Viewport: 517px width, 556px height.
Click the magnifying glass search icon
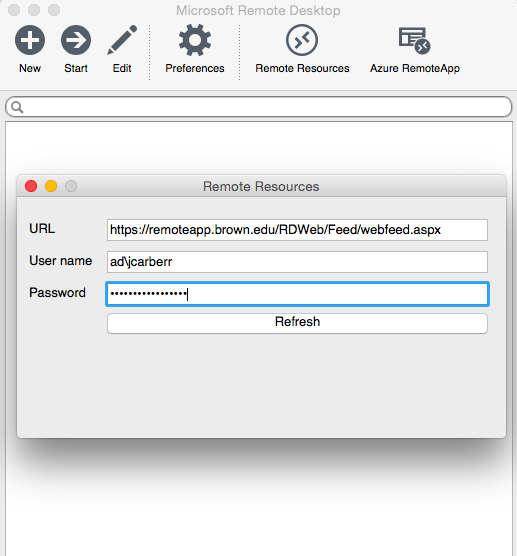17,107
